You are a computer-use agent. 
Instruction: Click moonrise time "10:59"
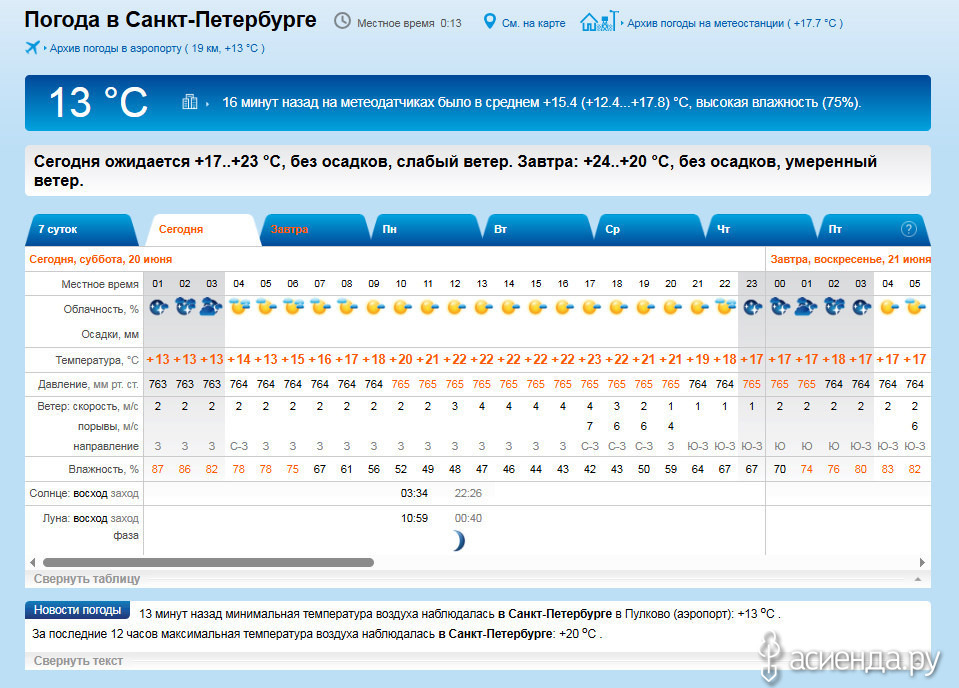click(x=414, y=518)
